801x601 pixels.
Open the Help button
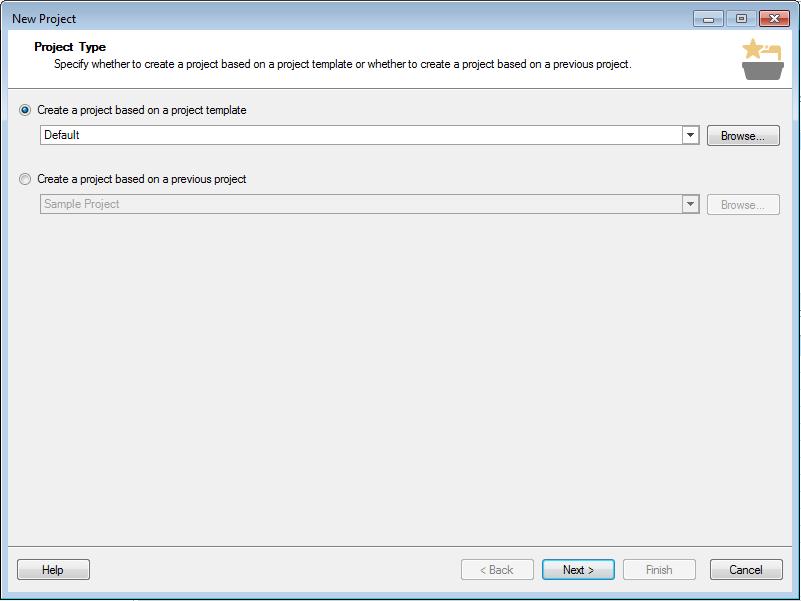tap(53, 570)
